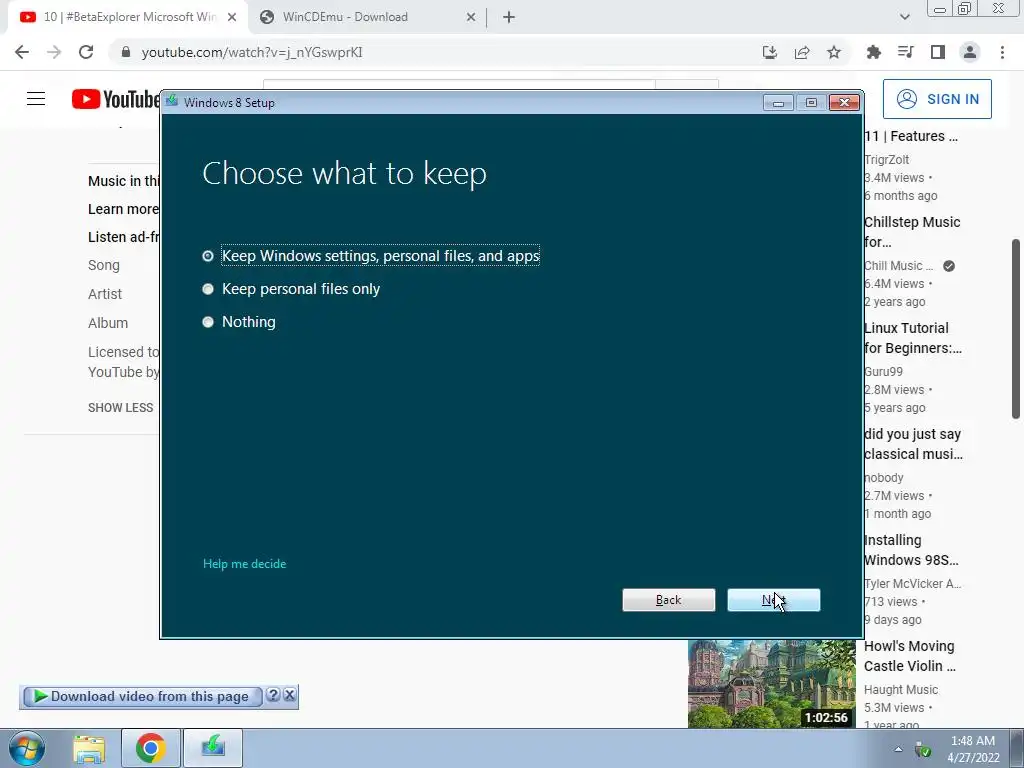Open the Chillstep Music recommended video
The width and height of the screenshot is (1024, 768).
point(912,232)
